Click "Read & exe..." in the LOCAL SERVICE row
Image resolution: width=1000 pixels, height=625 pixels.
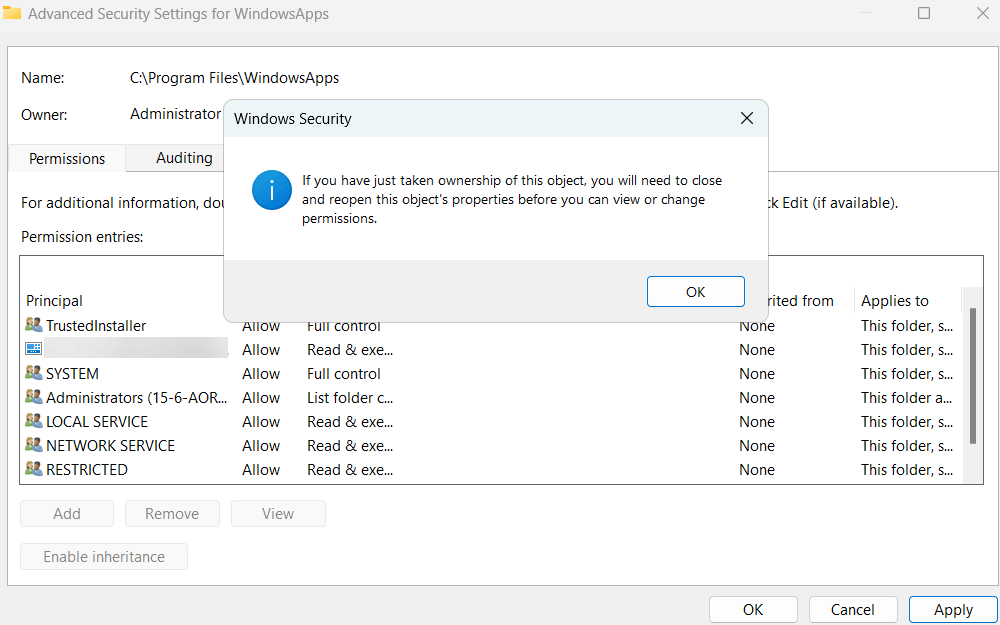click(x=350, y=422)
